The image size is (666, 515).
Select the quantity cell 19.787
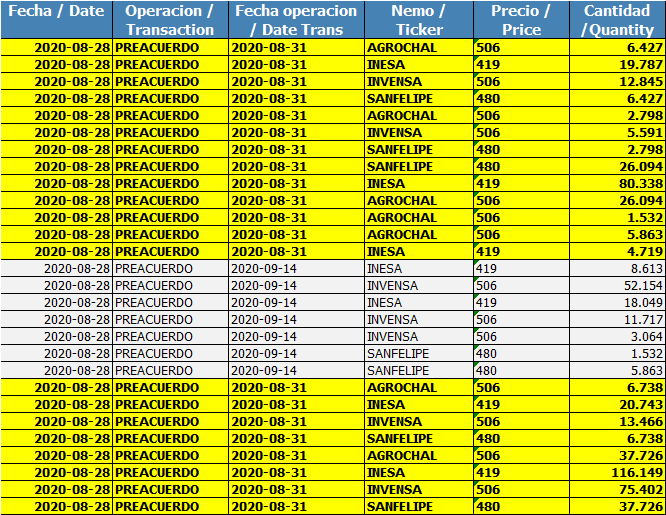pos(618,65)
